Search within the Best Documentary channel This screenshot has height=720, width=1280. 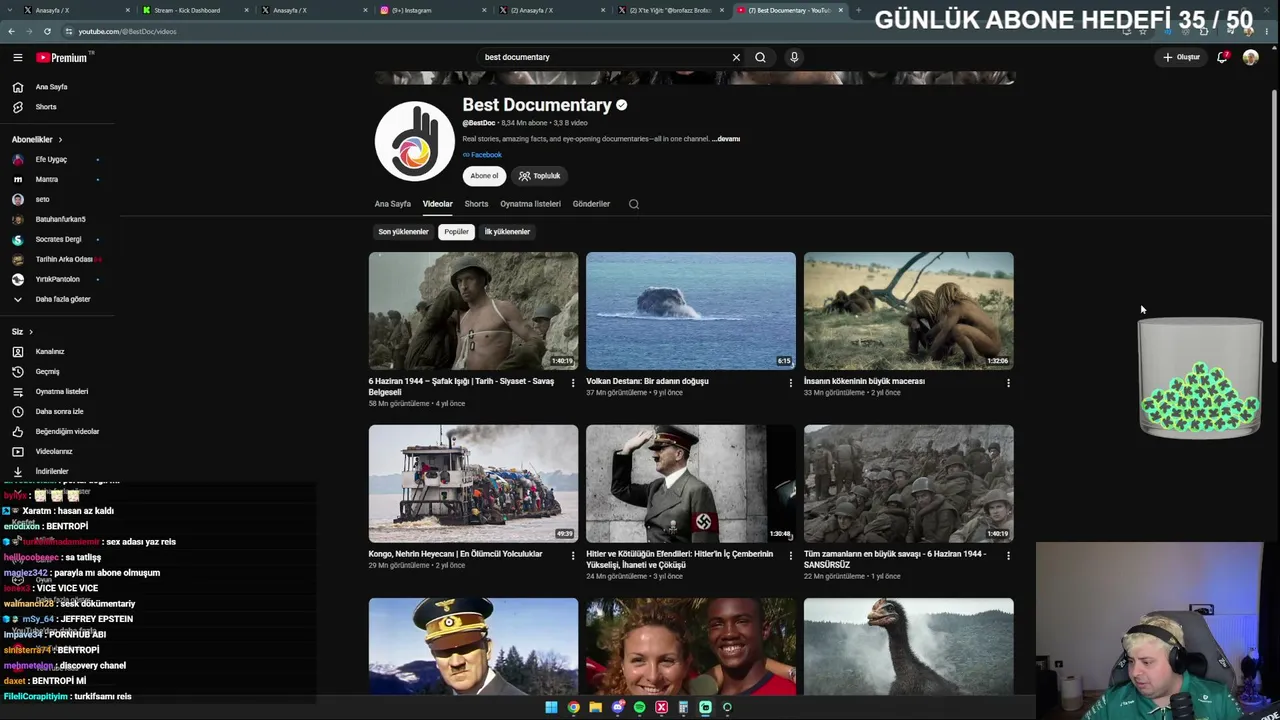click(x=633, y=204)
